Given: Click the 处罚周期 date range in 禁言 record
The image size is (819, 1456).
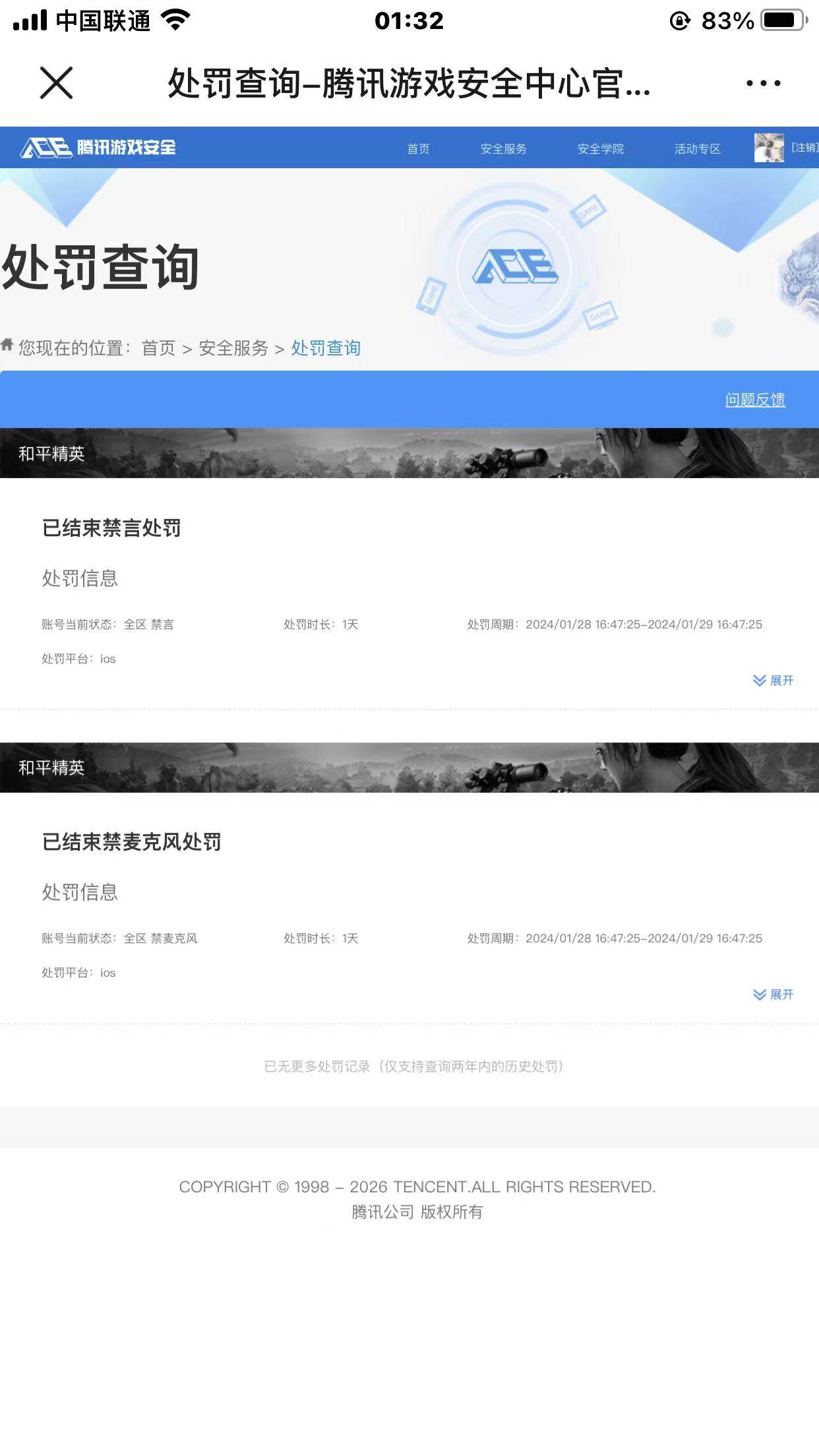Looking at the screenshot, I should [615, 624].
